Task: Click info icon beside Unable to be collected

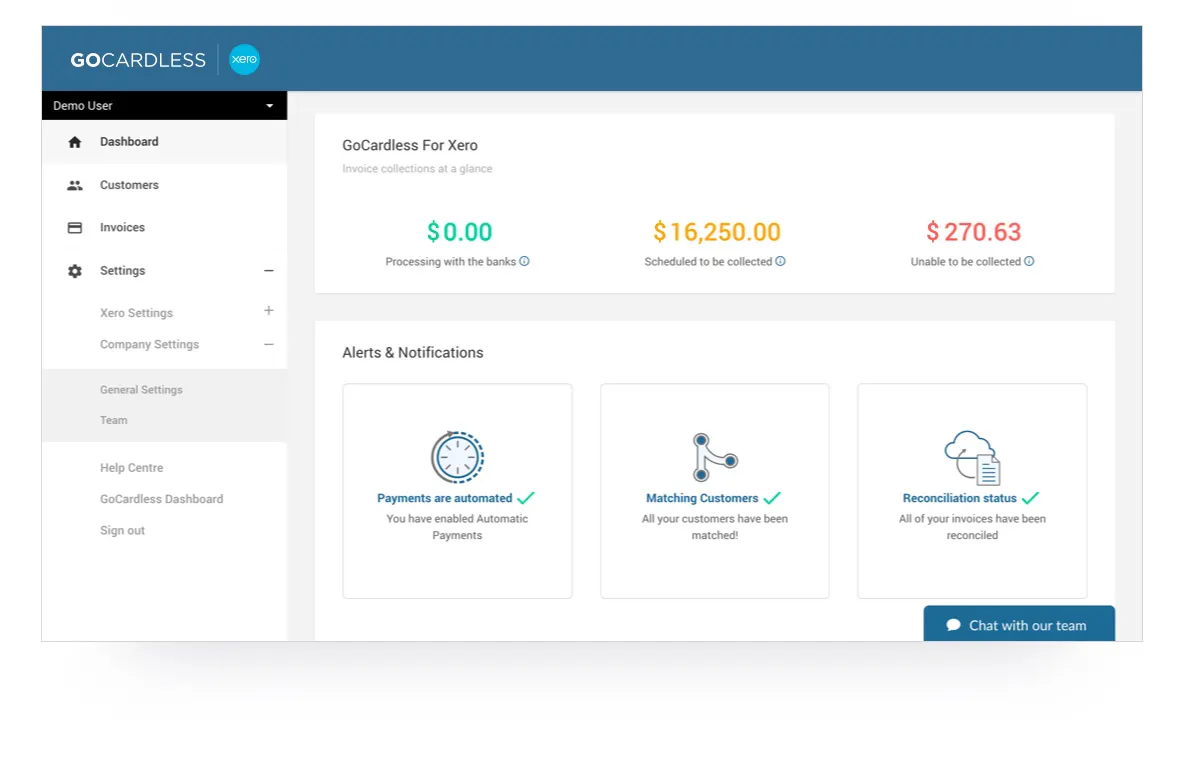Action: pos(1028,261)
